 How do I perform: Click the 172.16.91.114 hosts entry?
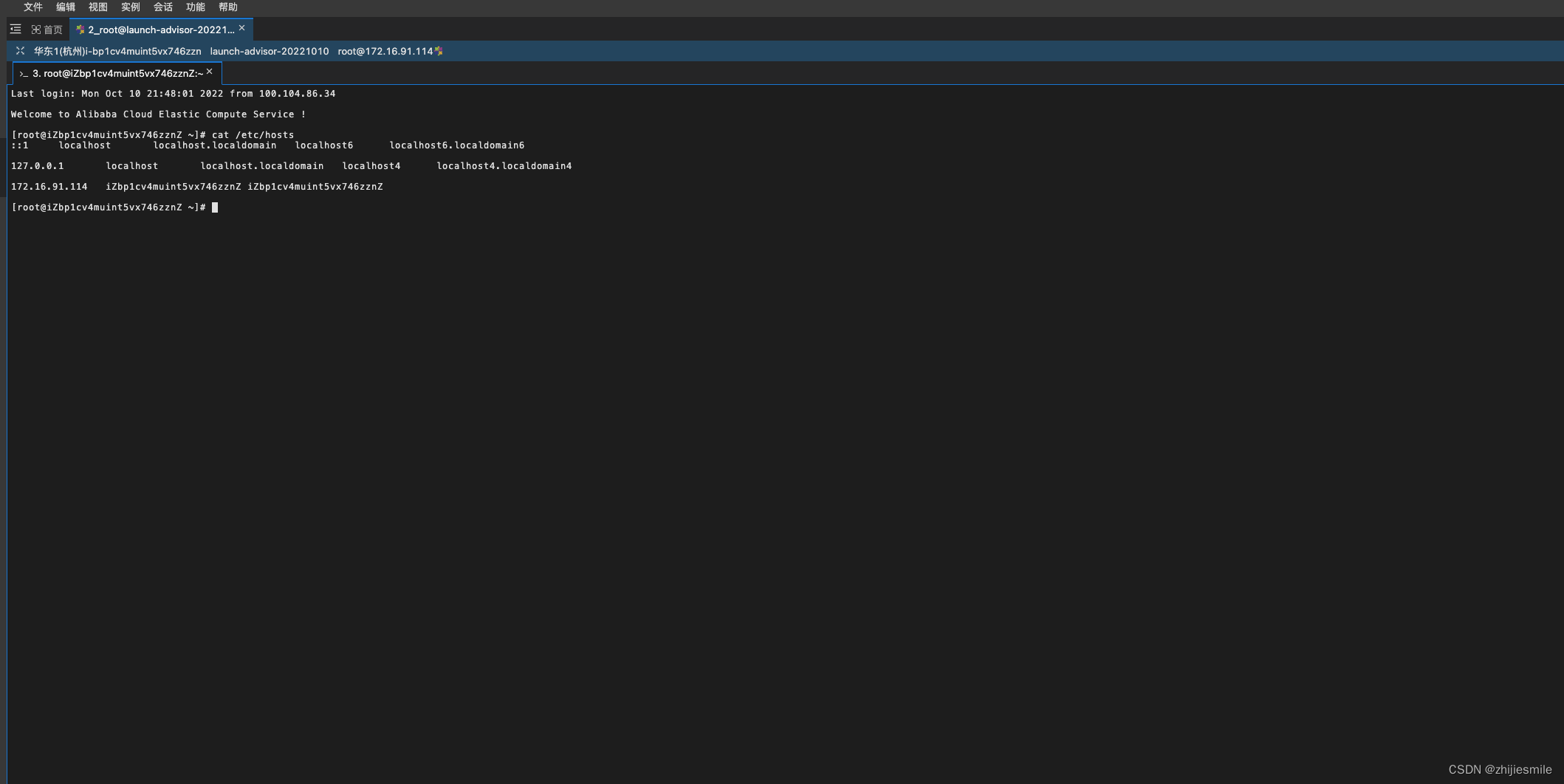pos(197,187)
